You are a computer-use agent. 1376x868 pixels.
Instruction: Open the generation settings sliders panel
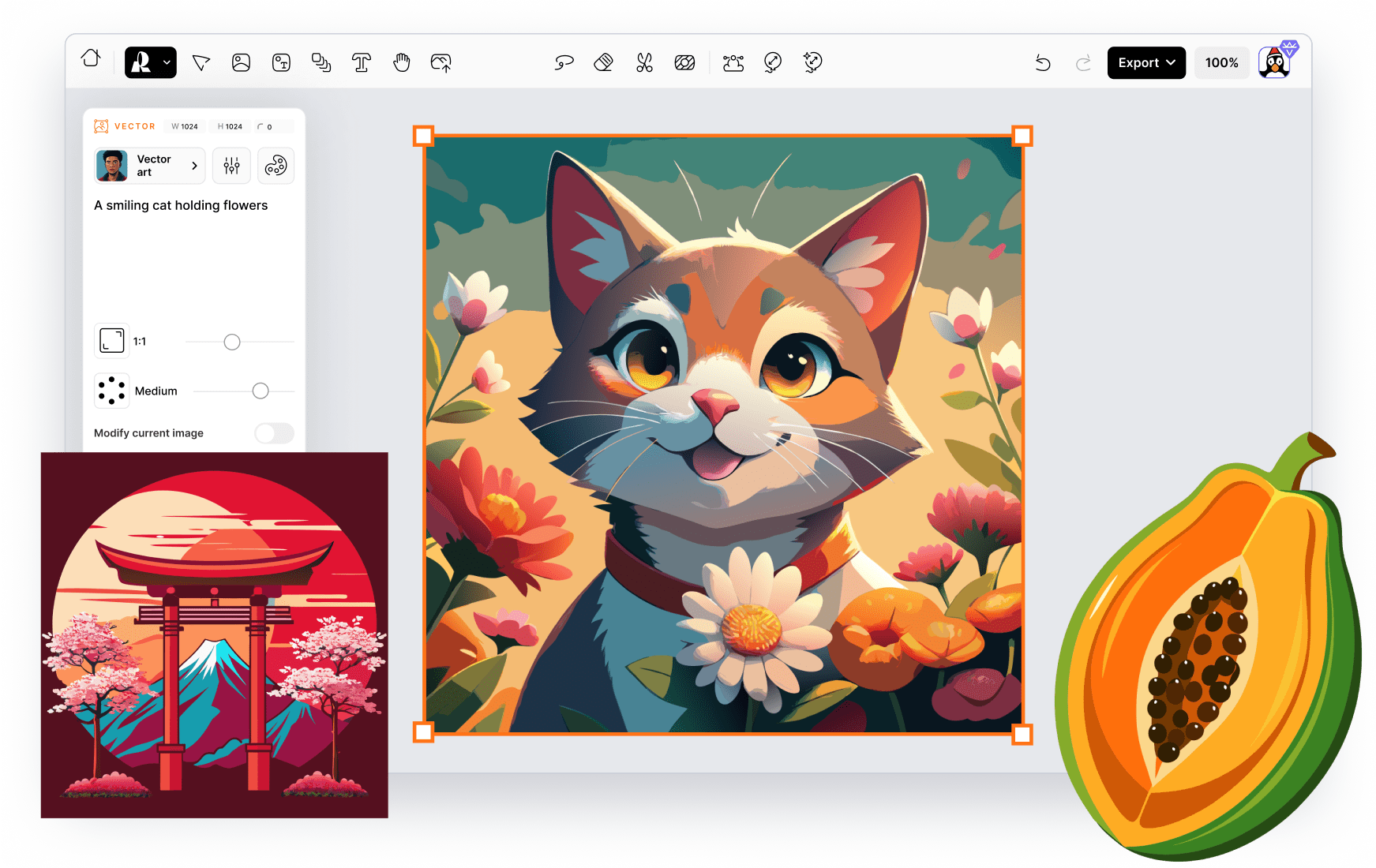click(231, 166)
